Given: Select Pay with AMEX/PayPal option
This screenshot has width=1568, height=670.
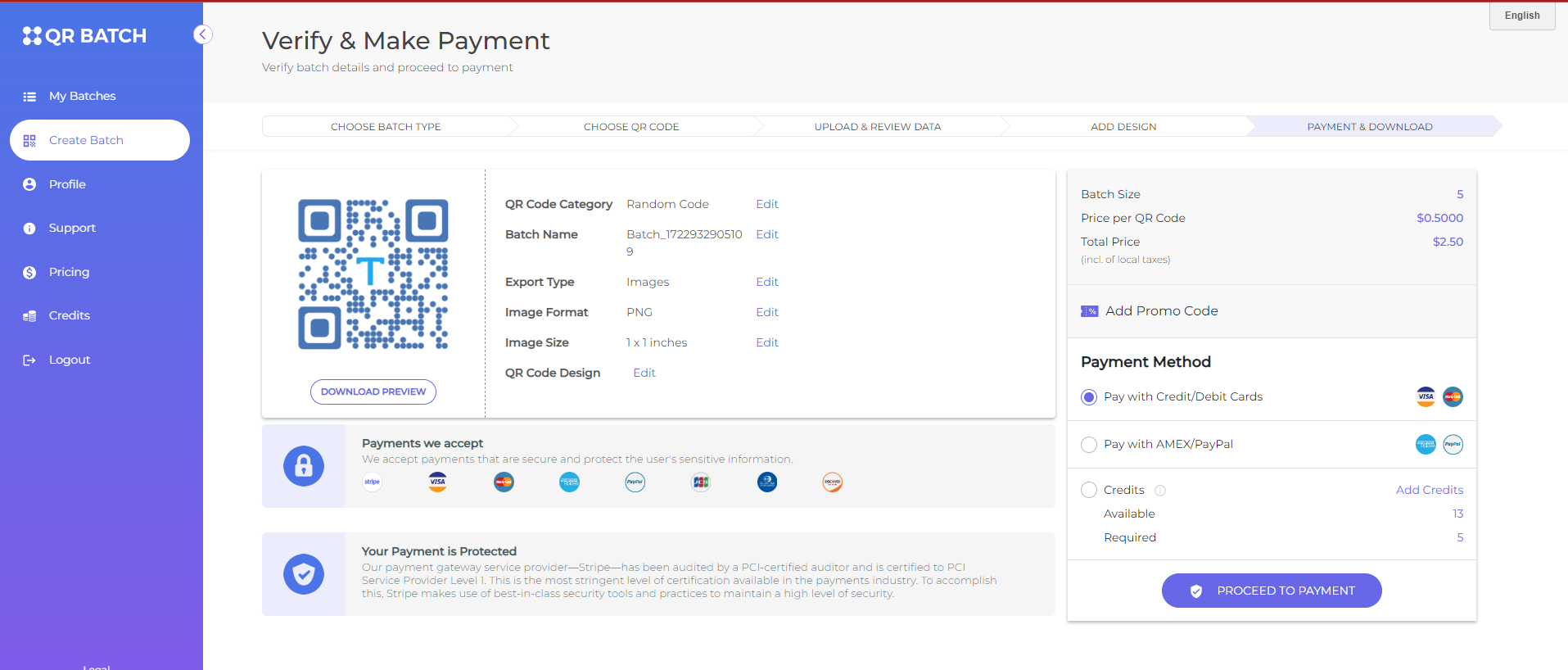Looking at the screenshot, I should (x=1089, y=445).
